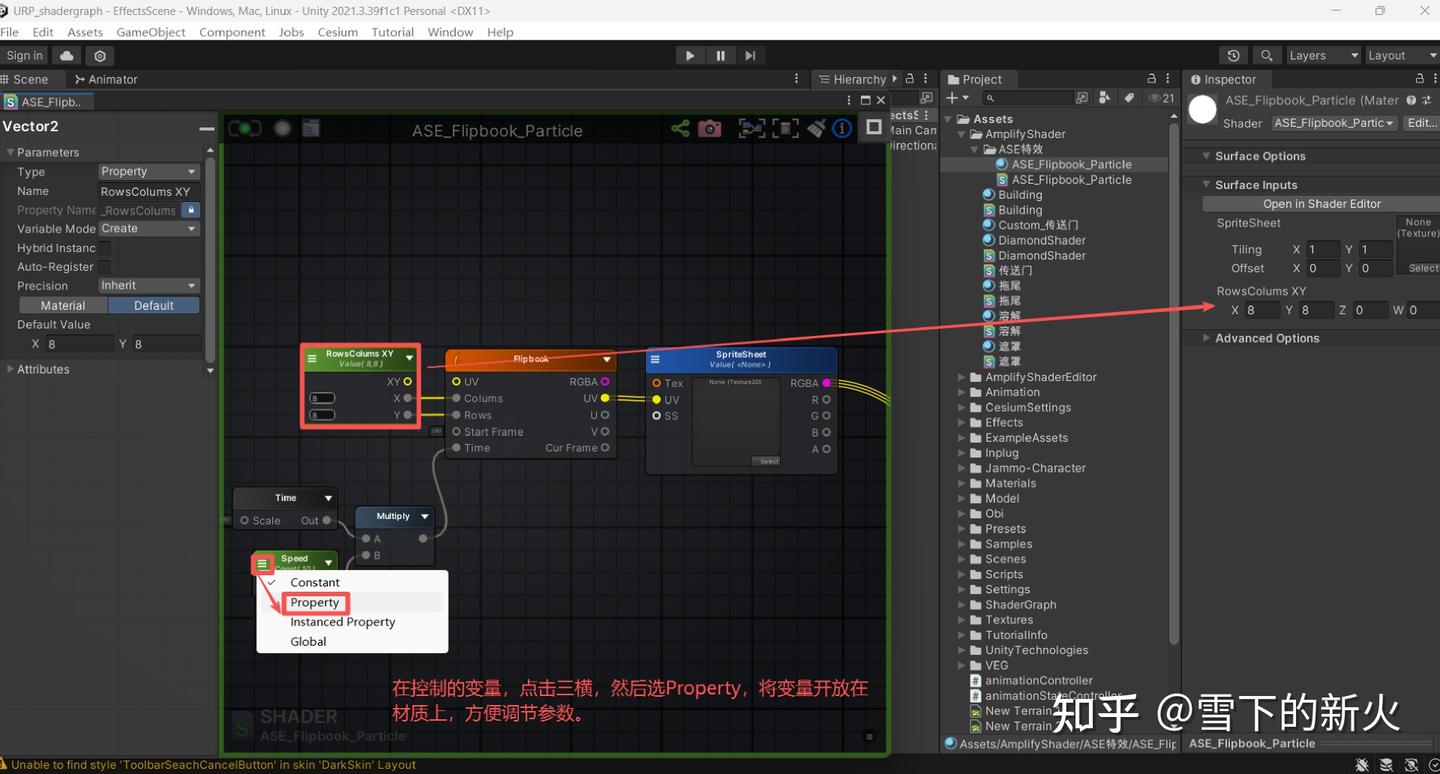
Task: Click the broom clean-unused-nodes icon
Action: pos(815,129)
